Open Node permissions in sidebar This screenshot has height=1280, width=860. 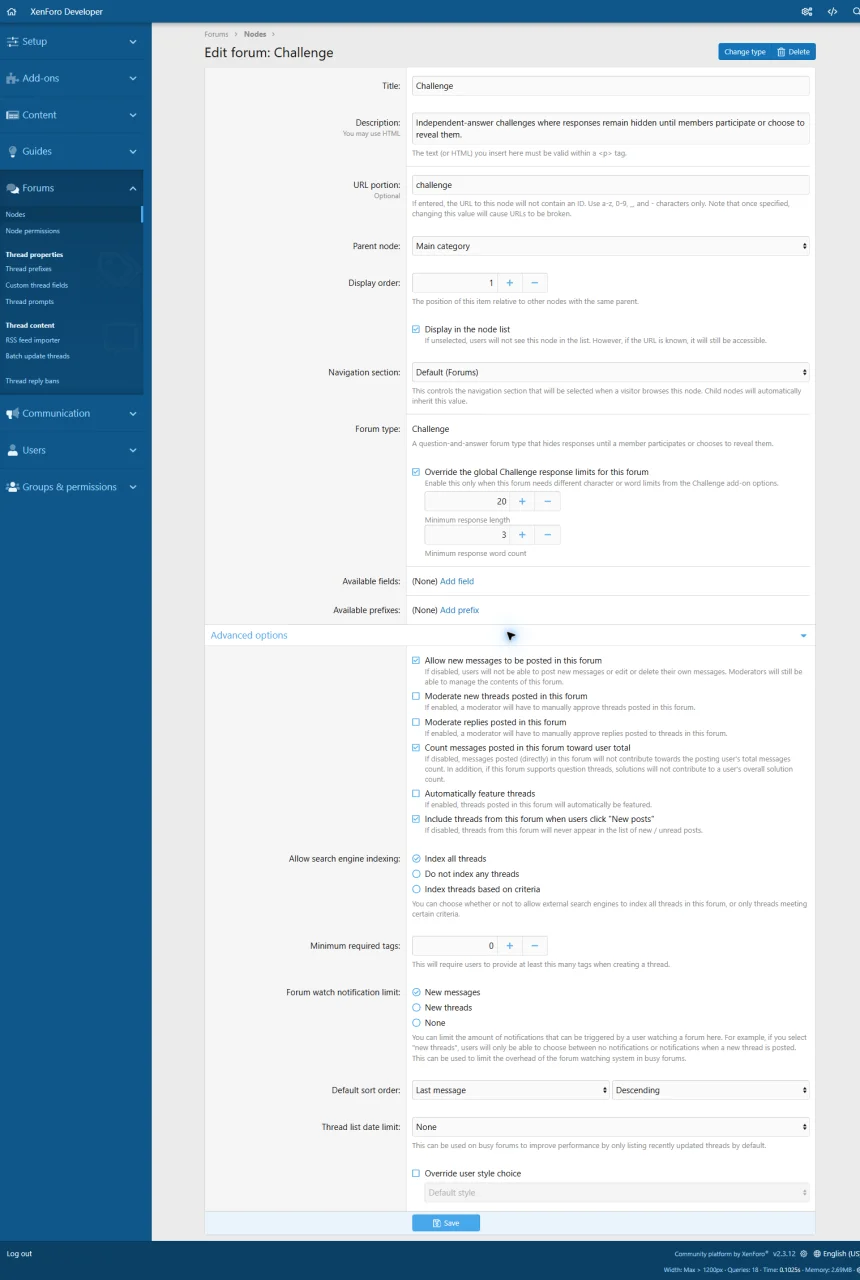[x=33, y=231]
